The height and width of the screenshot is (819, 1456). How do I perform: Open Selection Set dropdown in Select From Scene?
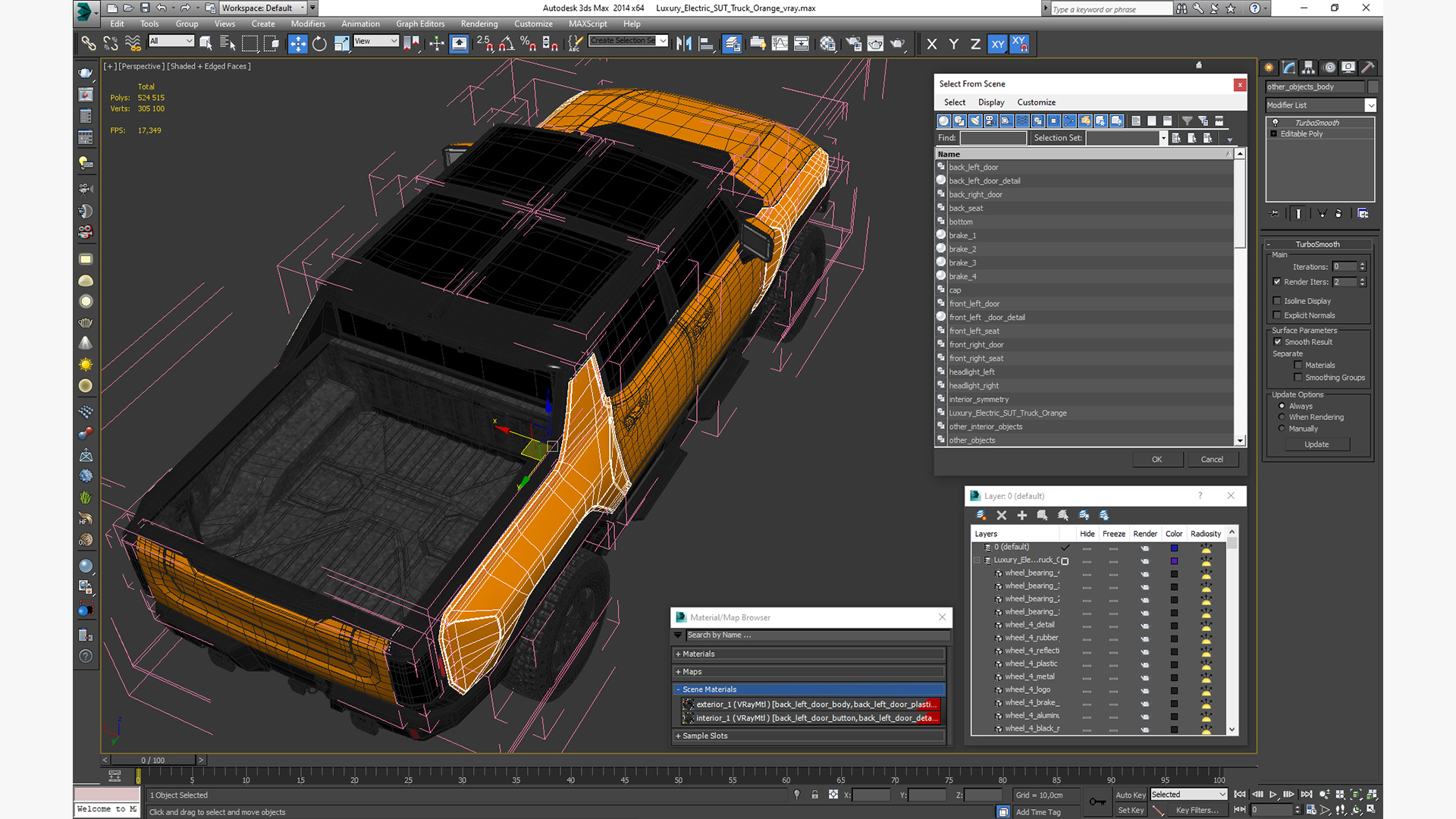1163,138
